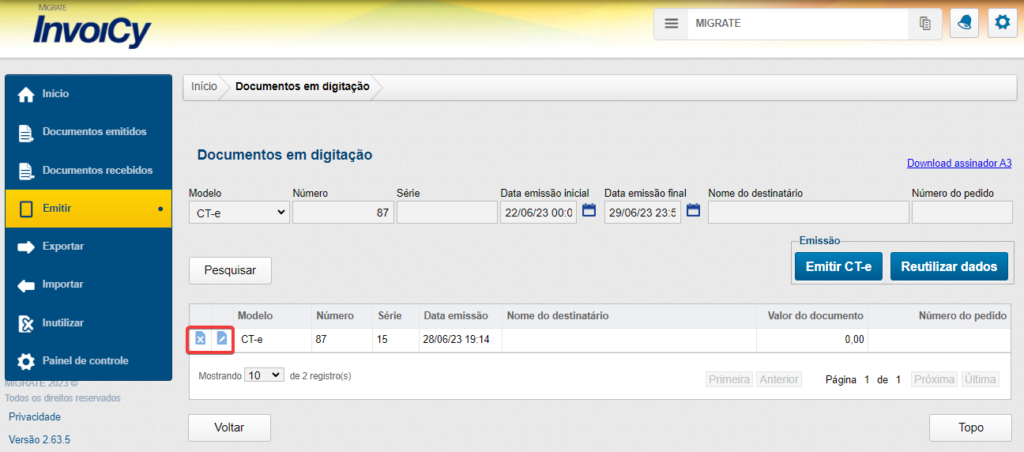Click the edit document icon in the CT-e row

point(222,340)
